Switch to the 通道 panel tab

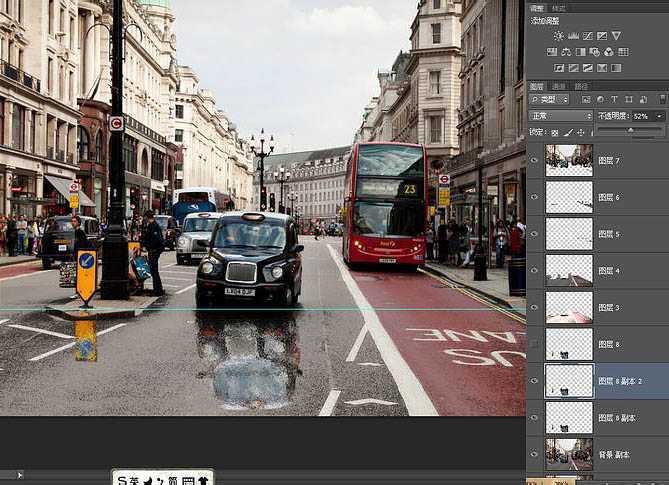tap(559, 86)
